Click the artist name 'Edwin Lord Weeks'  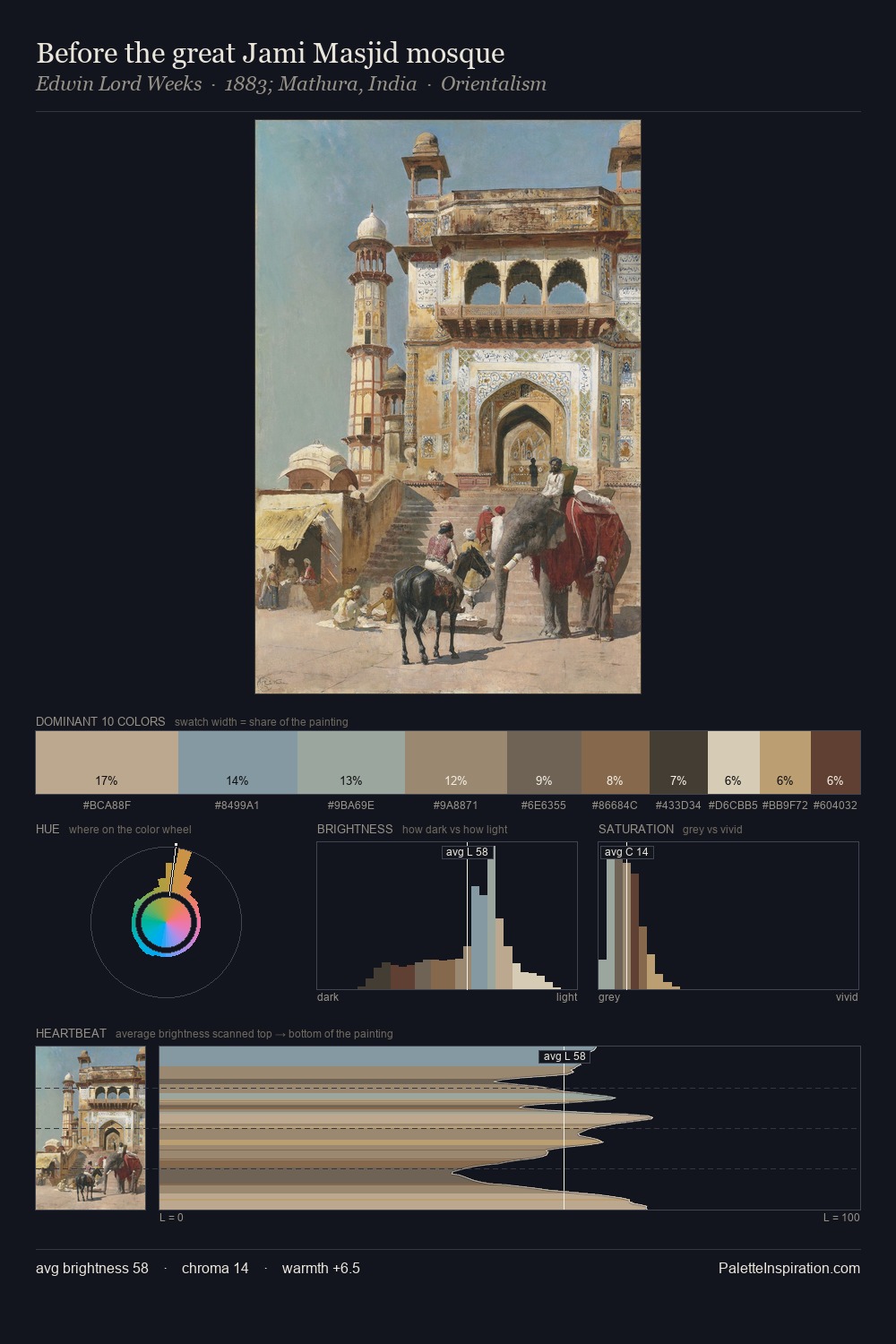[118, 84]
